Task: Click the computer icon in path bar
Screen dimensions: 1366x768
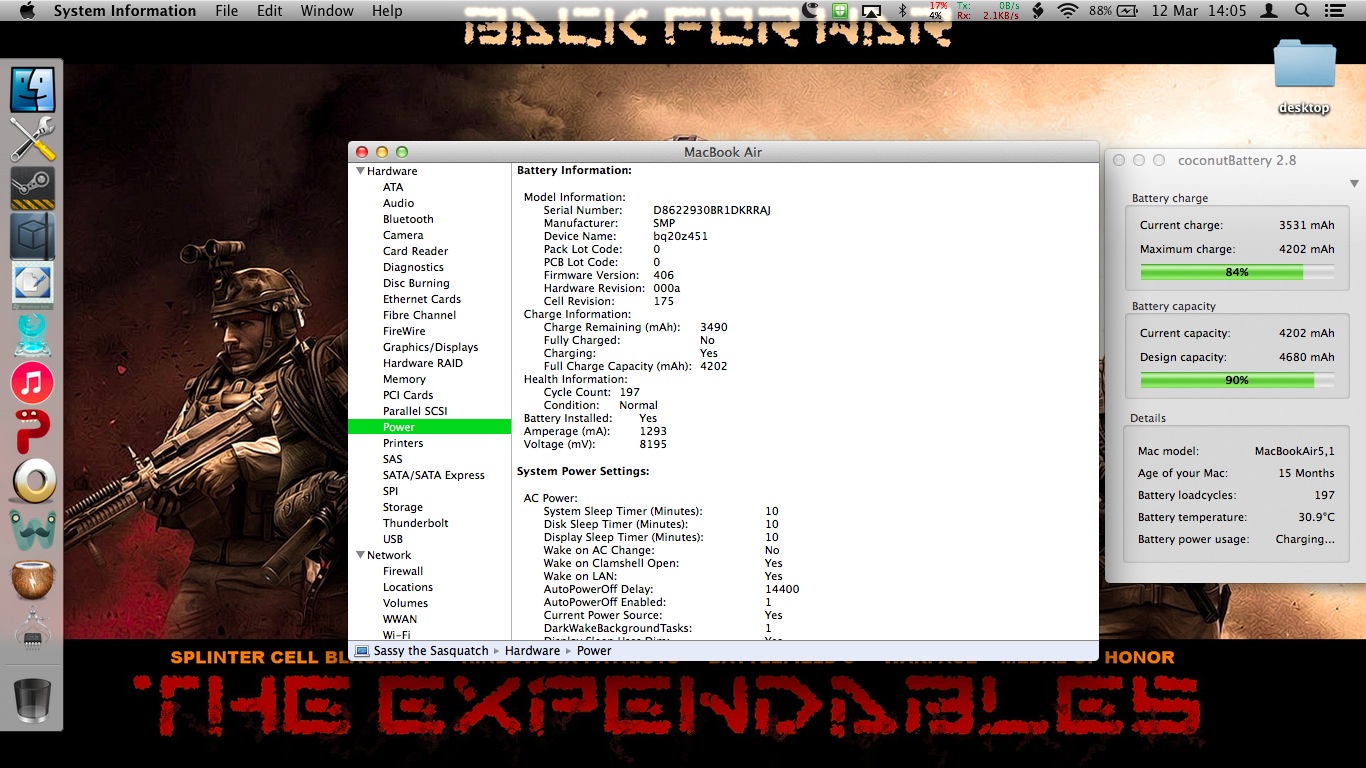Action: click(361, 650)
